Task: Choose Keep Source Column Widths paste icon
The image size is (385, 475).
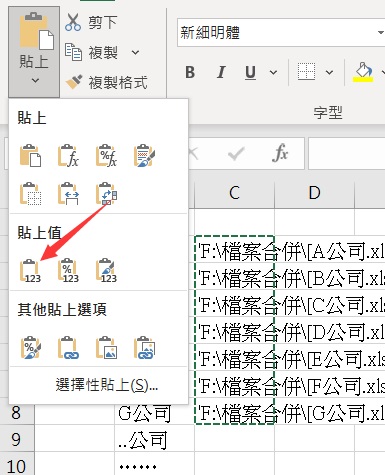Action: tap(68, 193)
